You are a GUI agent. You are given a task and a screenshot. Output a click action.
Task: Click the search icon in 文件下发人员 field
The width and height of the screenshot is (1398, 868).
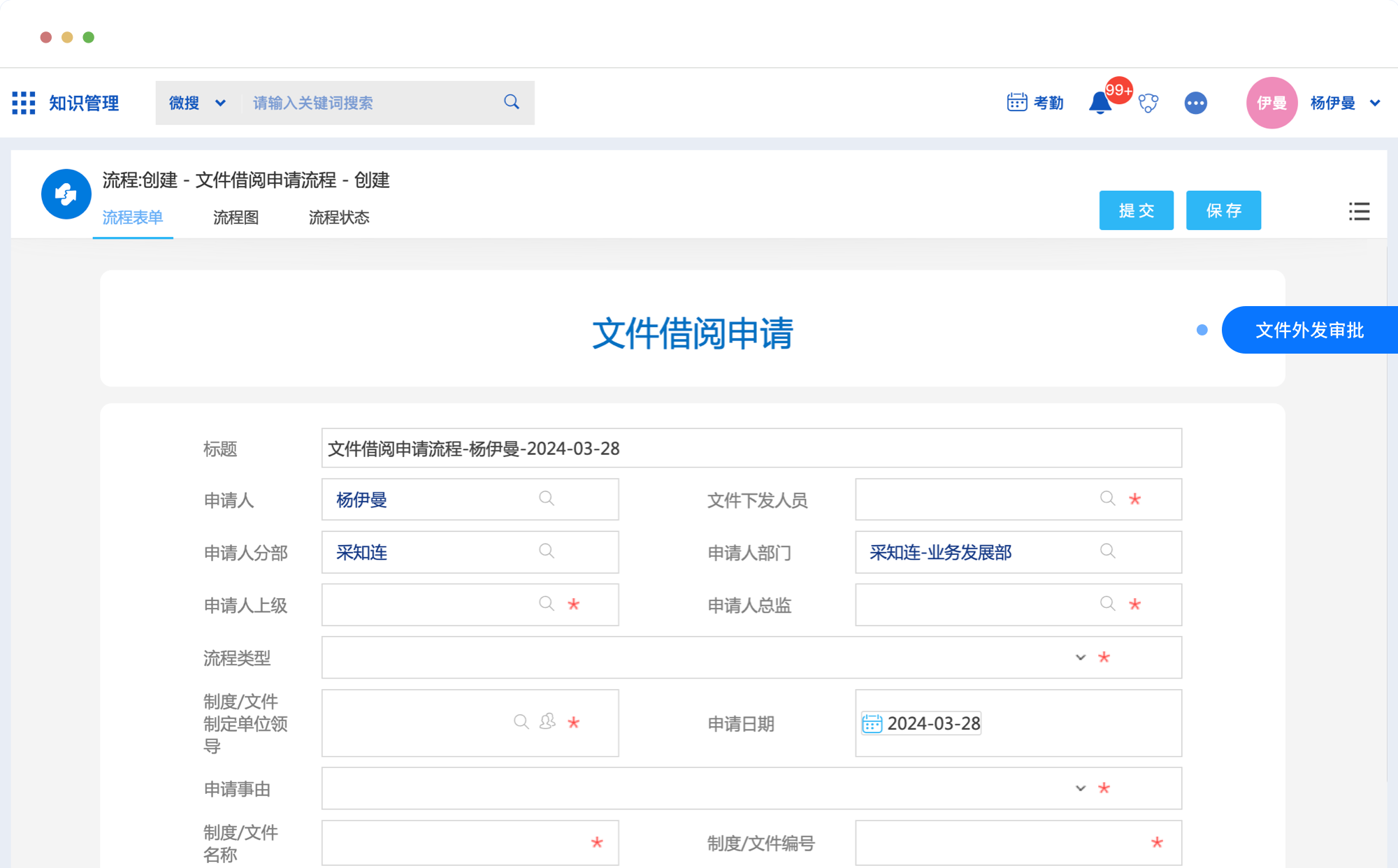click(x=1107, y=498)
